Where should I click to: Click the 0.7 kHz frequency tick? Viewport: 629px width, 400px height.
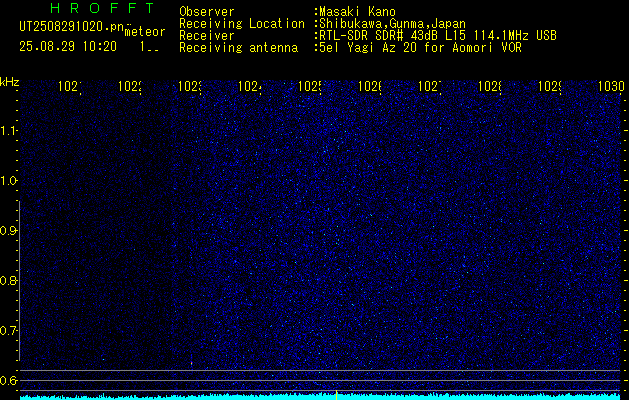click(x=8, y=331)
